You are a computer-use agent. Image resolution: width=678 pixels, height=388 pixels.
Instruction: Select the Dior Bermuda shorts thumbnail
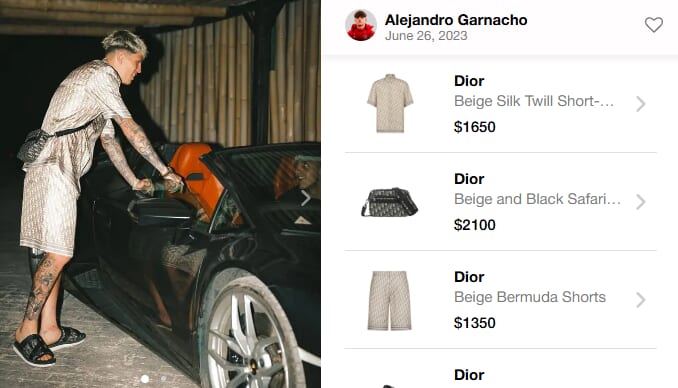click(x=389, y=300)
